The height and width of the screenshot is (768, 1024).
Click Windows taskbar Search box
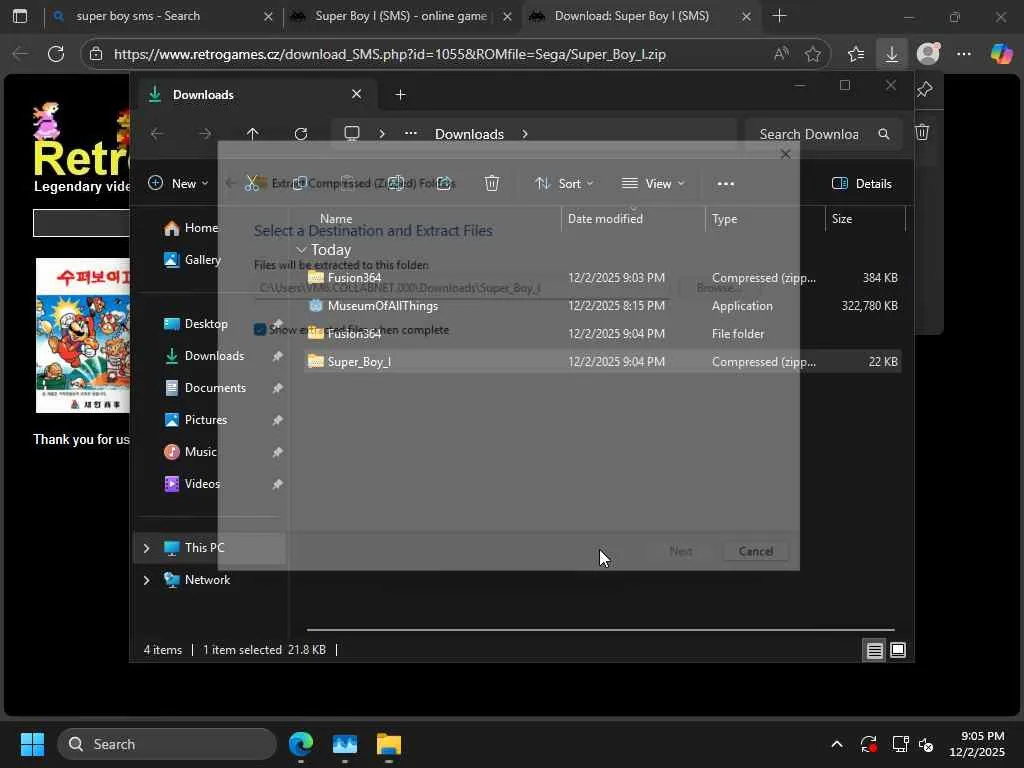[167, 744]
